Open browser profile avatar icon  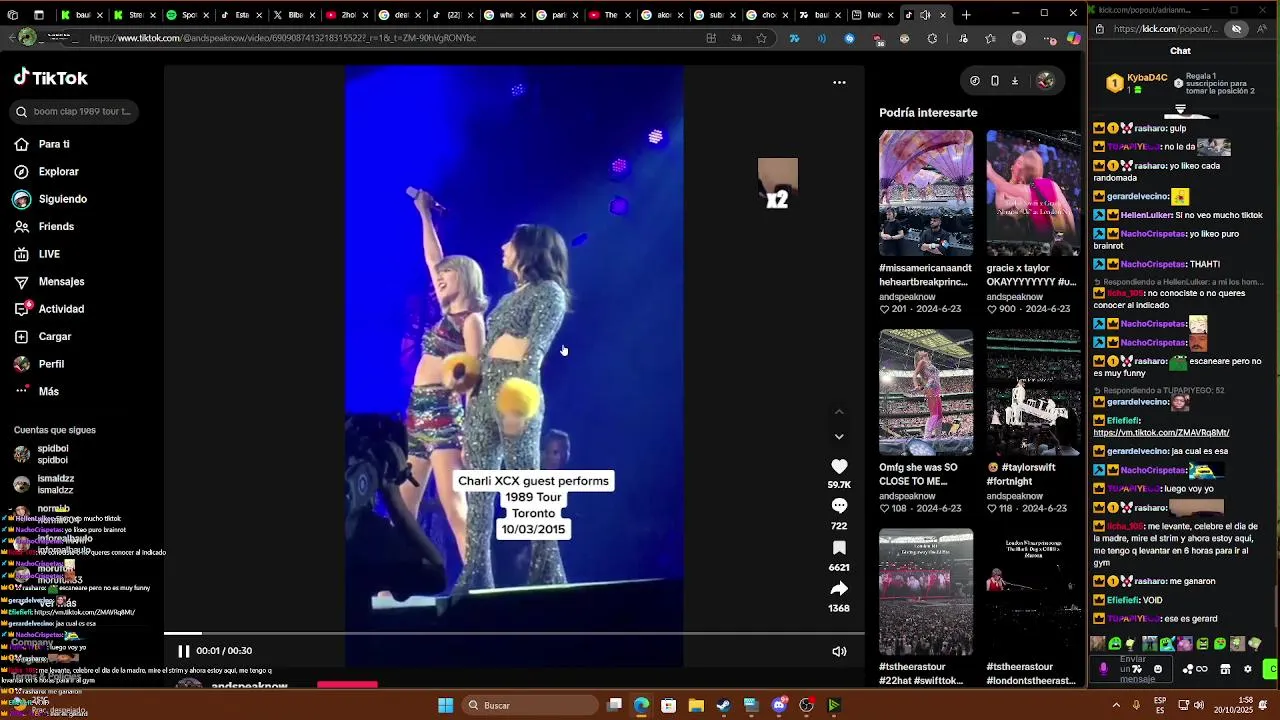point(1019,38)
